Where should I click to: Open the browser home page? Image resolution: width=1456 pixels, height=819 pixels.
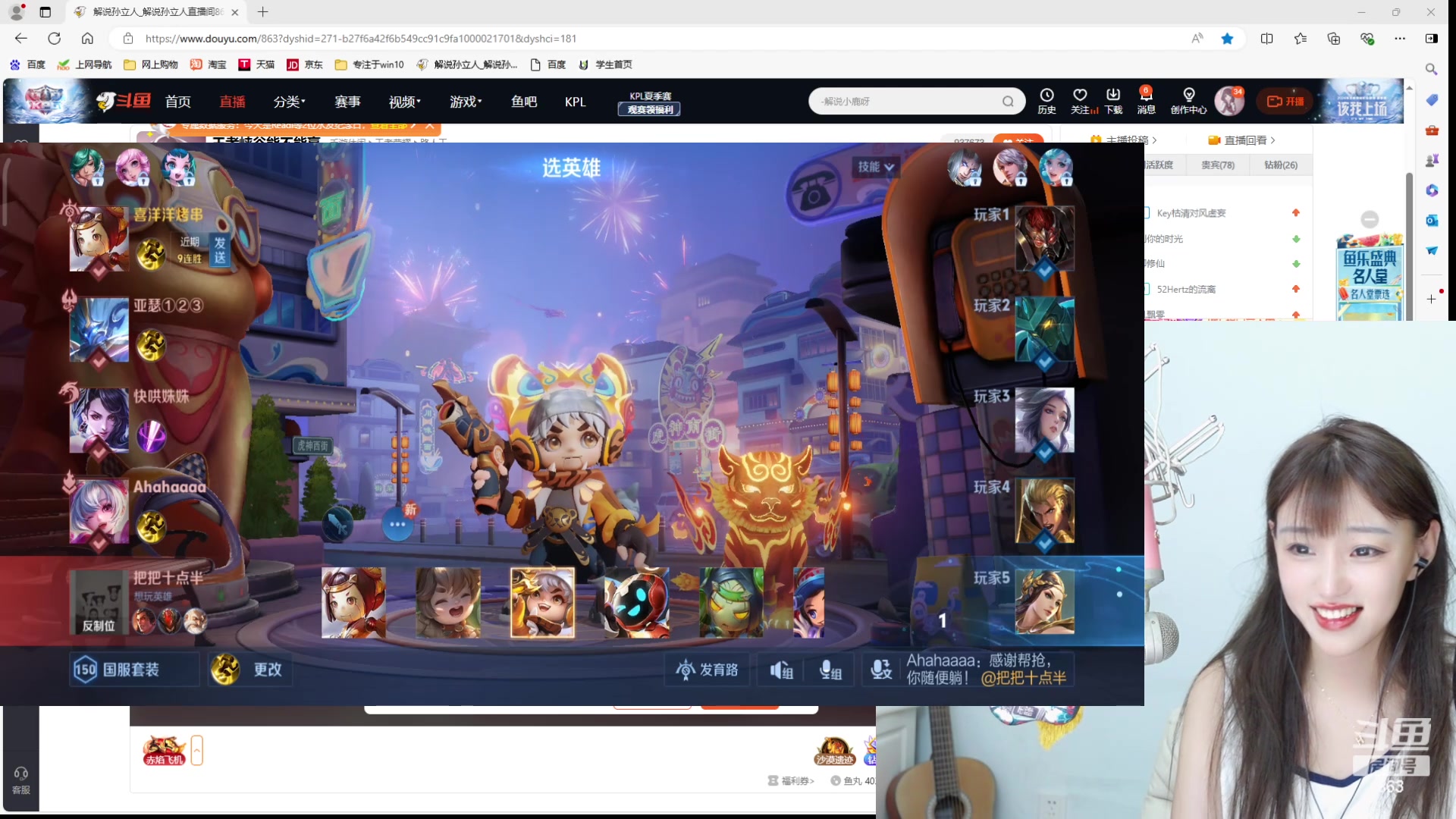point(87,39)
